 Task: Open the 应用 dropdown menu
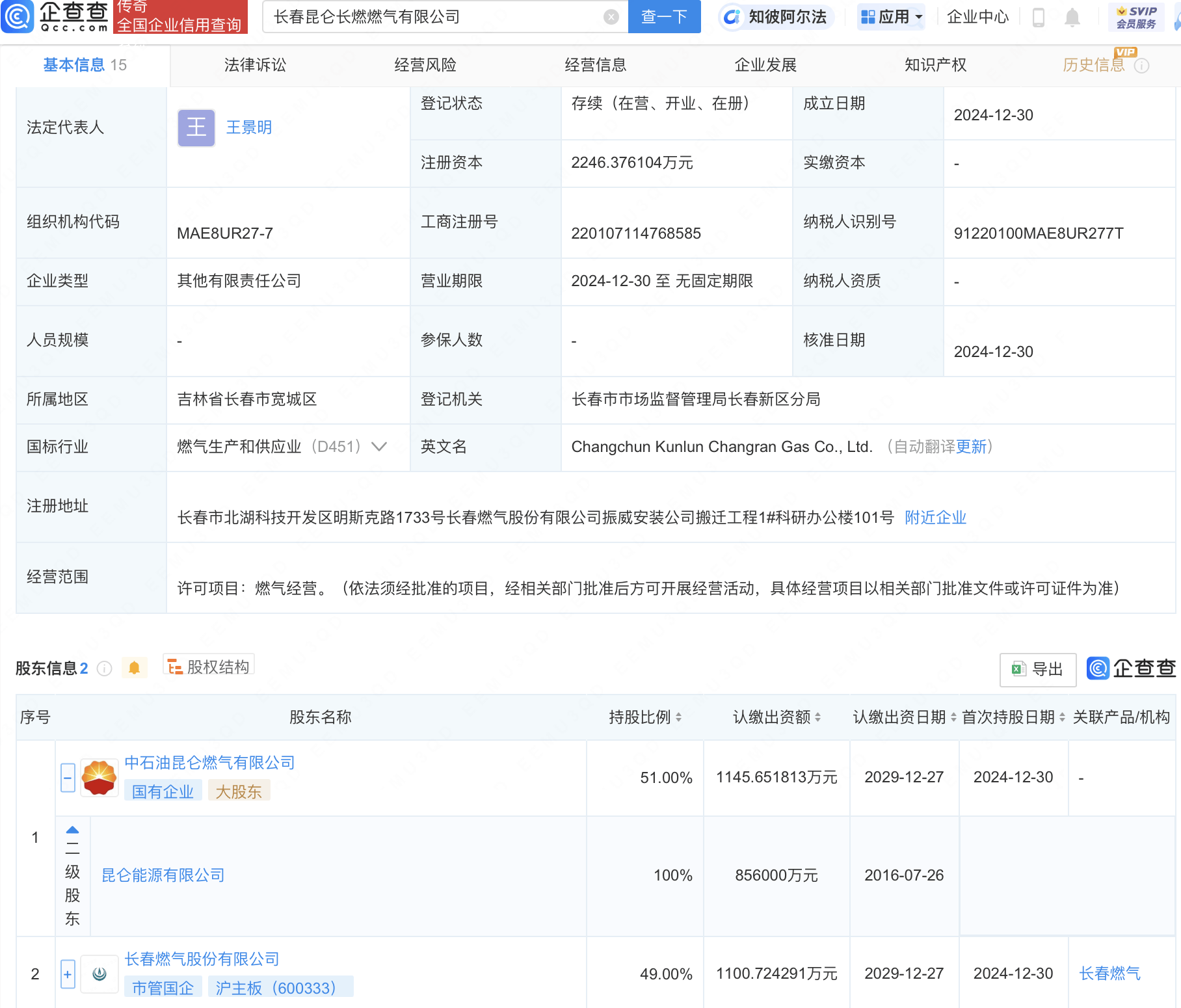(x=892, y=17)
